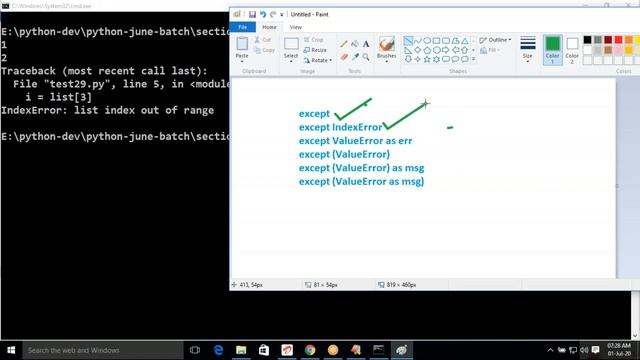Image resolution: width=640 pixels, height=360 pixels.
Task: Click the Windows Start button
Action: pos(11,350)
